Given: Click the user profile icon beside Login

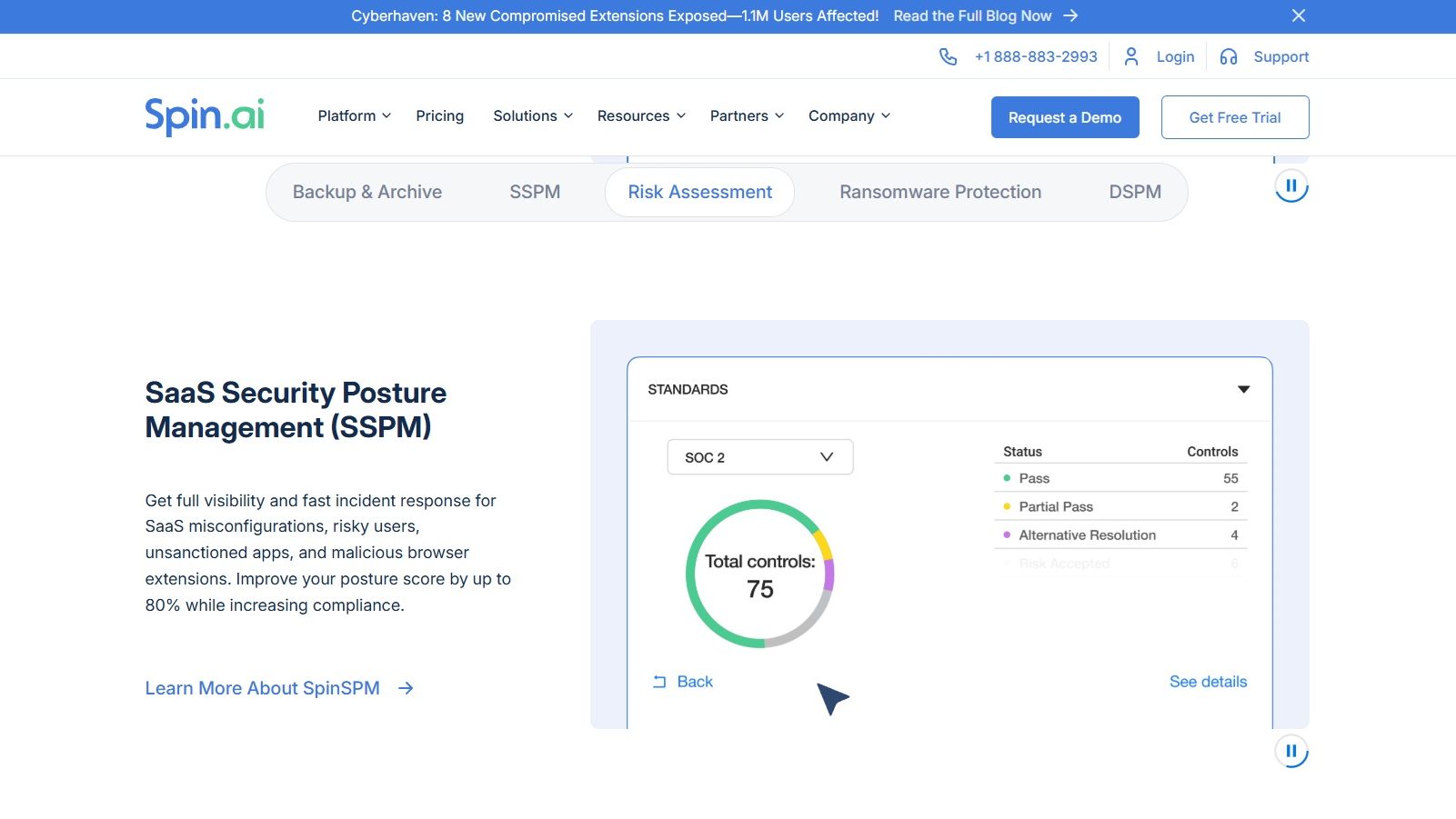Looking at the screenshot, I should (x=1131, y=56).
